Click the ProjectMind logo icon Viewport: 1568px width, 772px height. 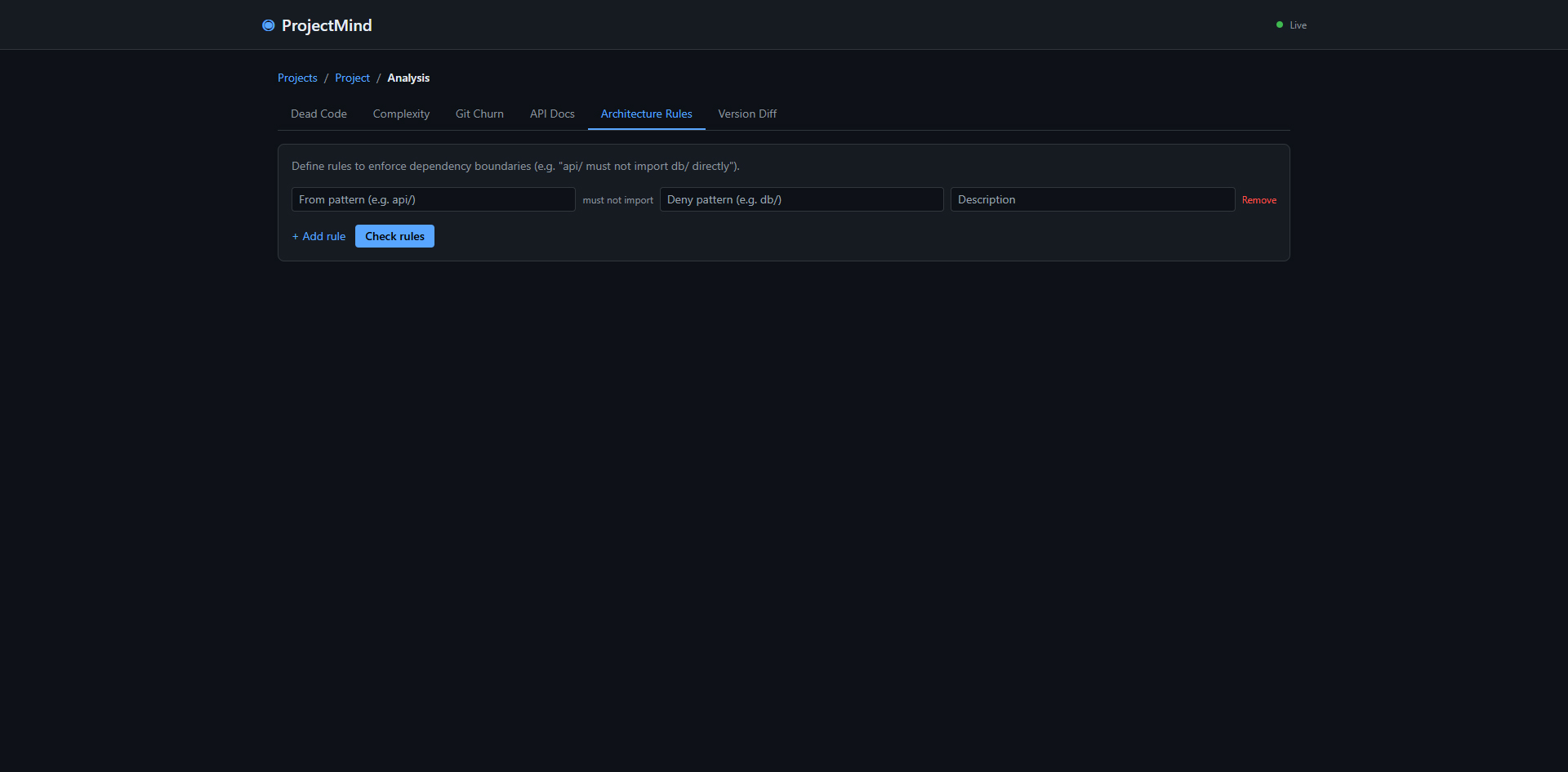coord(268,25)
